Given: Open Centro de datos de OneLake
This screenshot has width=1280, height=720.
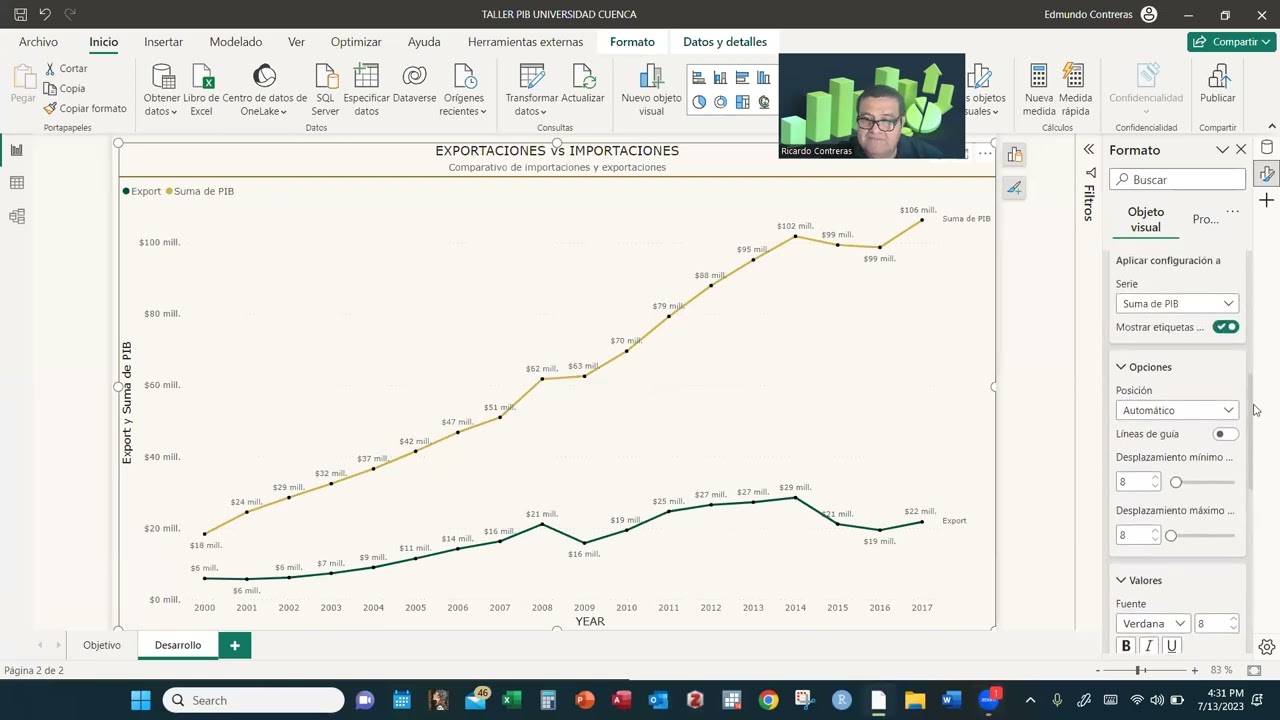Looking at the screenshot, I should [x=264, y=90].
